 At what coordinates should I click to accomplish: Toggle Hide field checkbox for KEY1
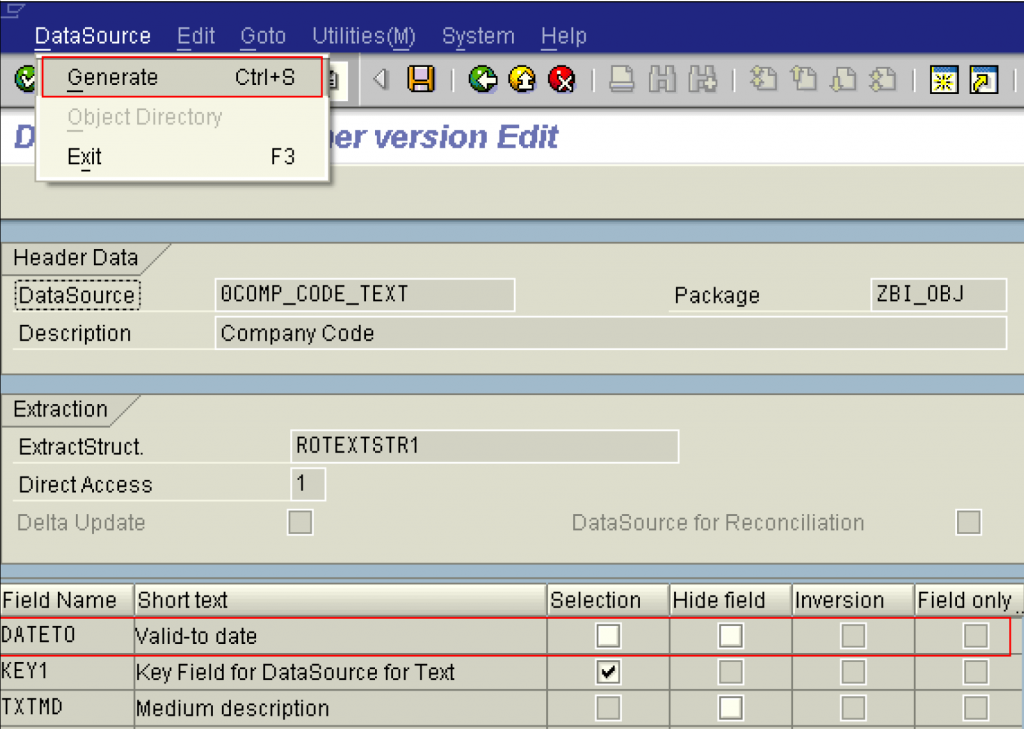(x=731, y=672)
